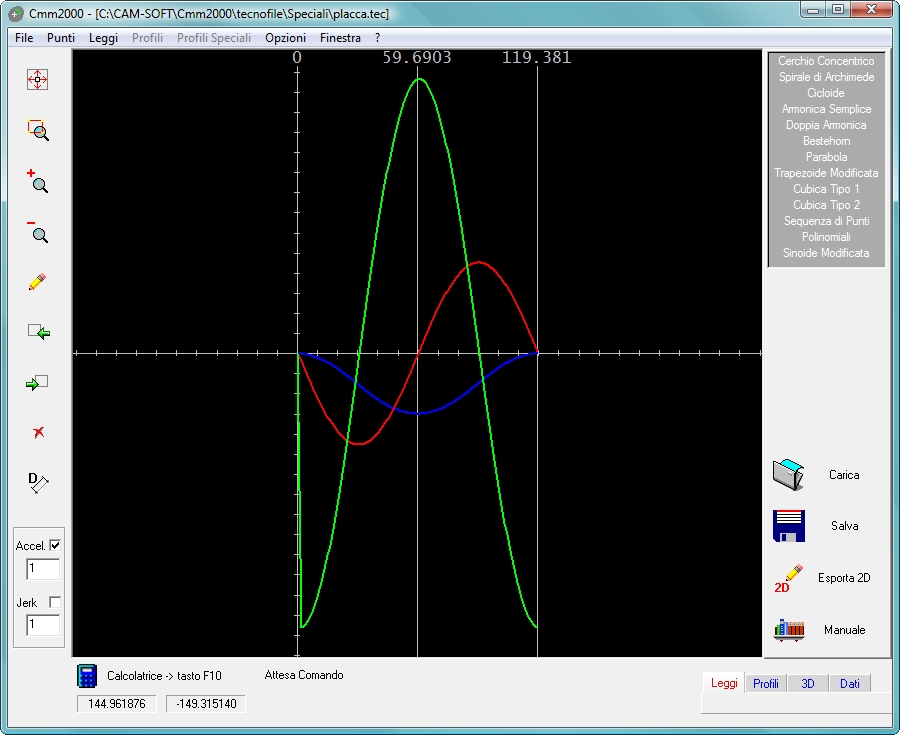Click the Carica label
This screenshot has width=900, height=735.
[x=844, y=475]
